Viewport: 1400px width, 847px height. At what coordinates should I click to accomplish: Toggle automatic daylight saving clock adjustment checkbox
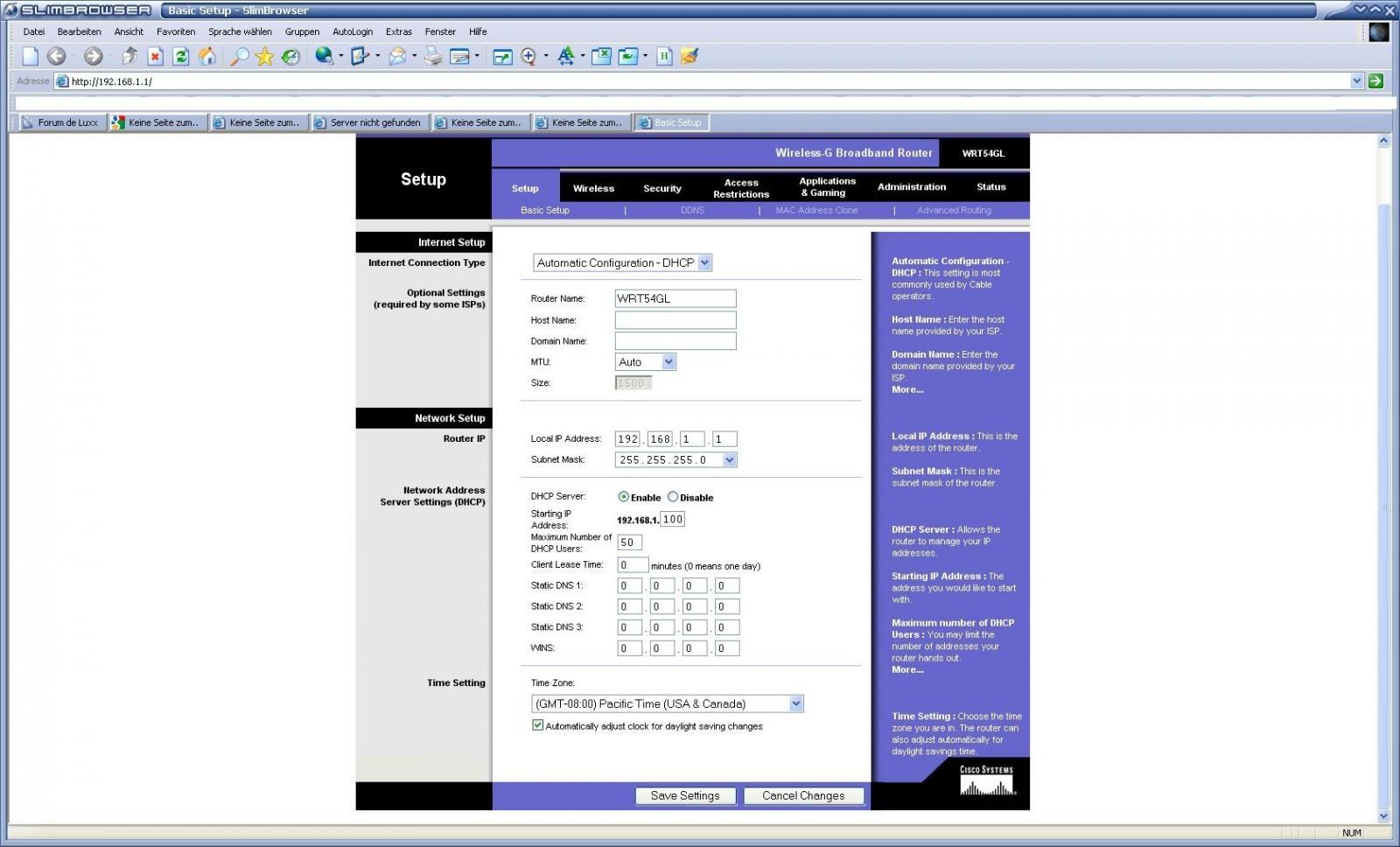pos(538,725)
